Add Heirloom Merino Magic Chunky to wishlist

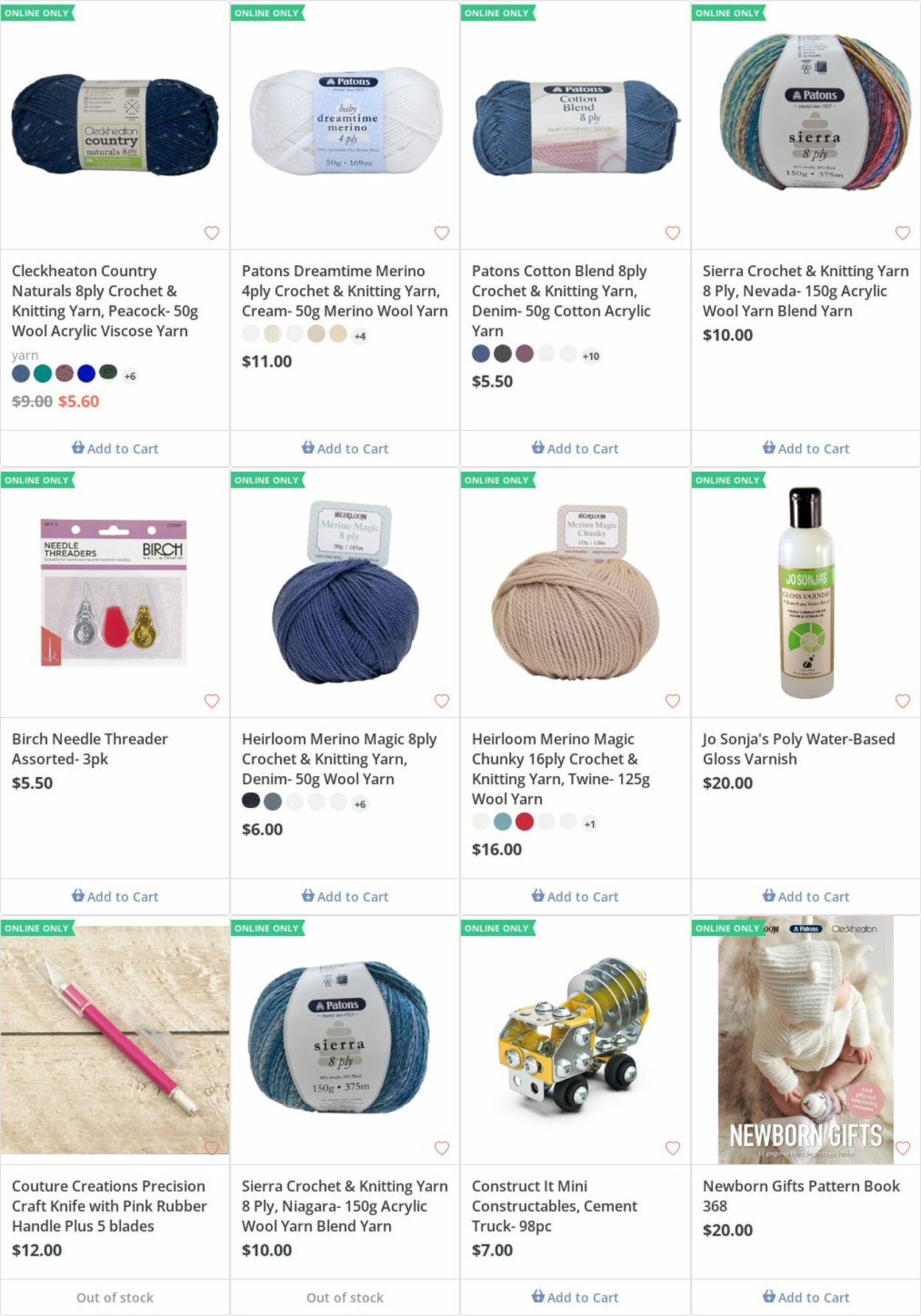672,701
